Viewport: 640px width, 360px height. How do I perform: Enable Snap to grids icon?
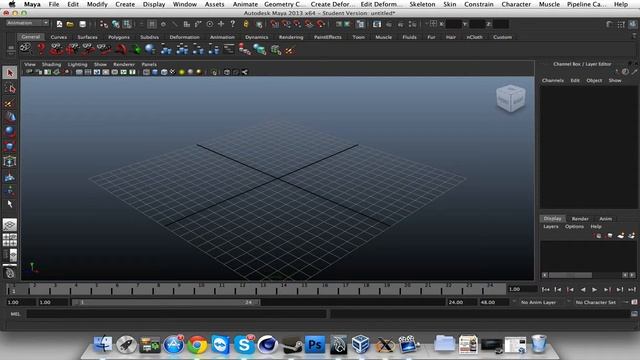click(274, 24)
